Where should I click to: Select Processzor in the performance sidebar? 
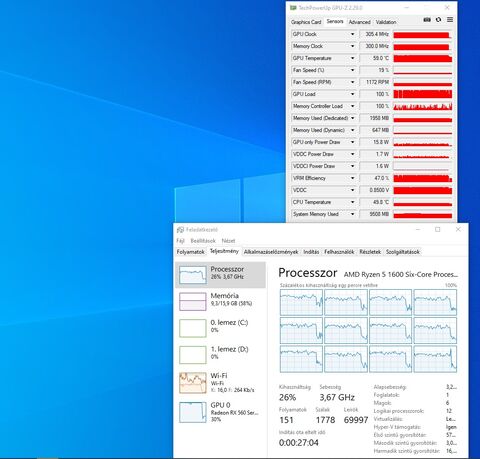(x=220, y=275)
